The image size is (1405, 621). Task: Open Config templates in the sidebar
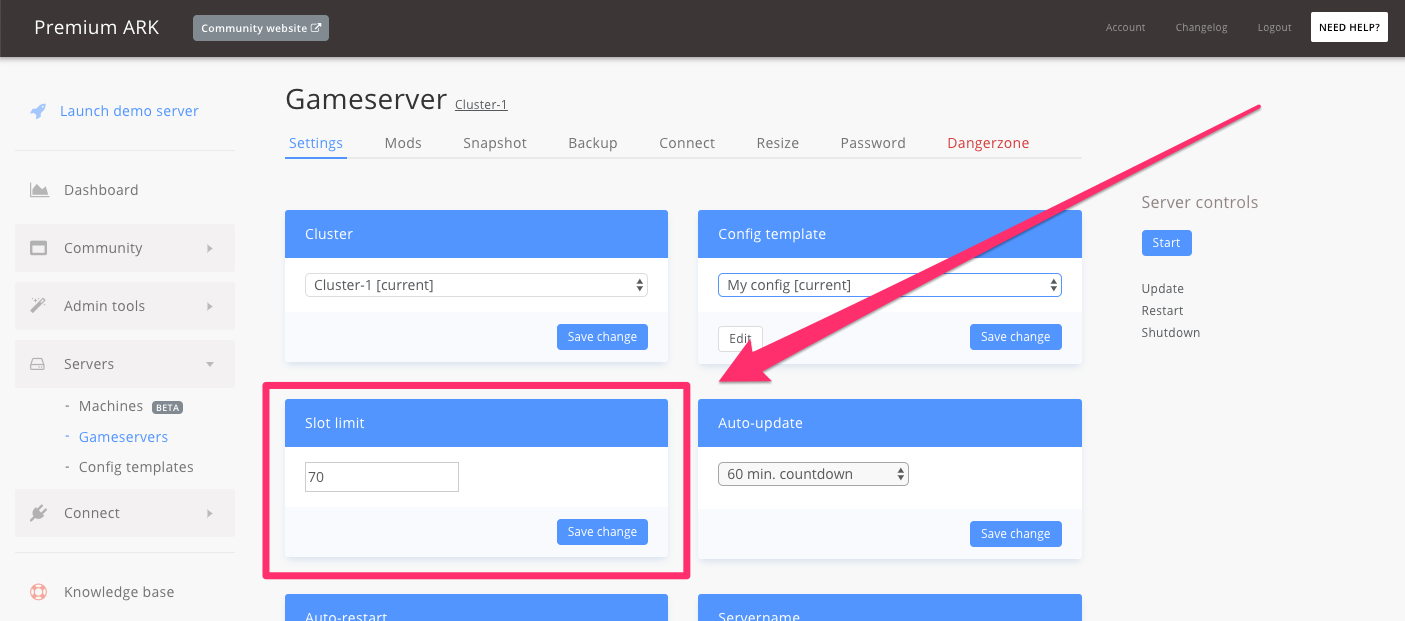[136, 467]
